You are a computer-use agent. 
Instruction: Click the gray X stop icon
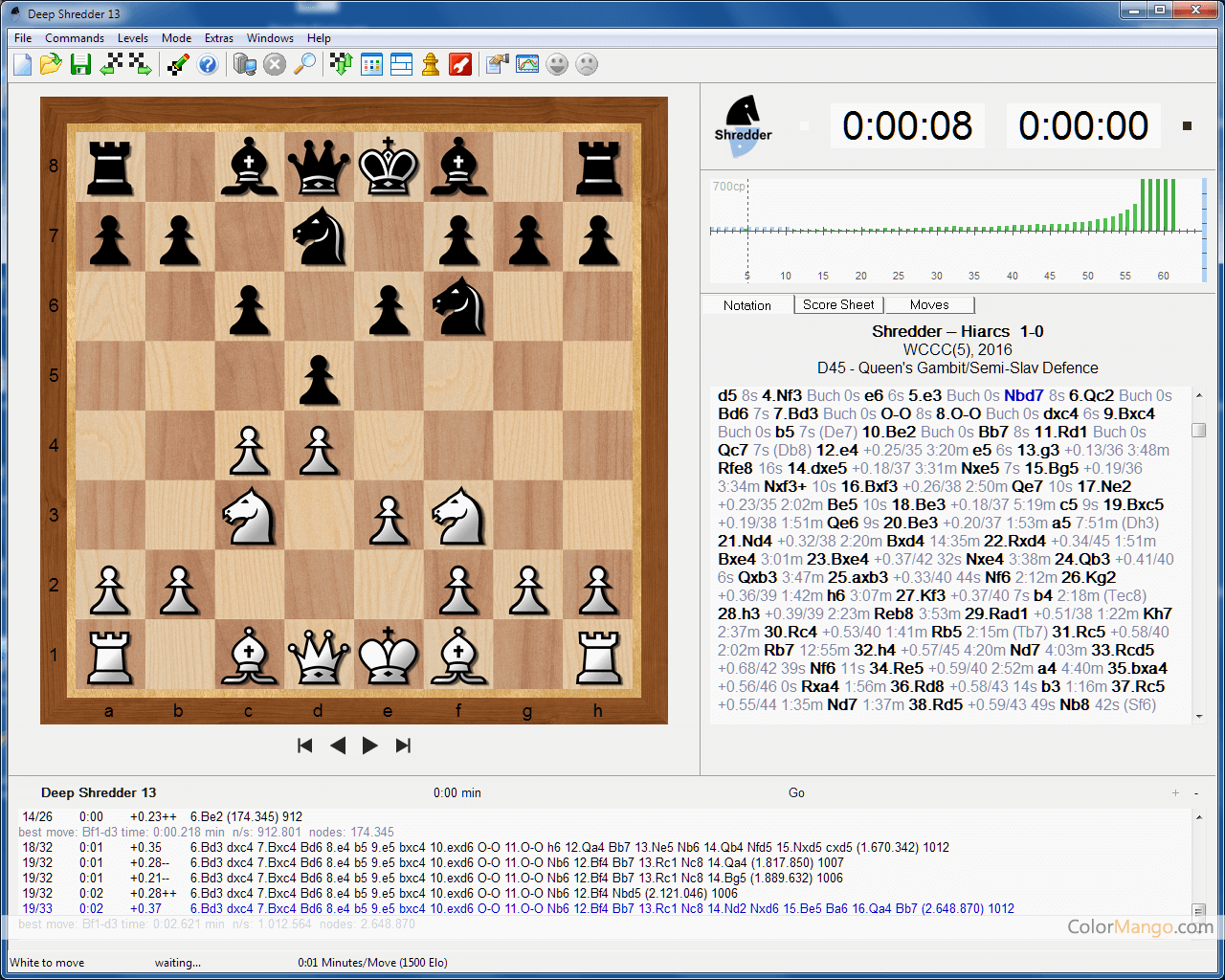tap(275, 64)
